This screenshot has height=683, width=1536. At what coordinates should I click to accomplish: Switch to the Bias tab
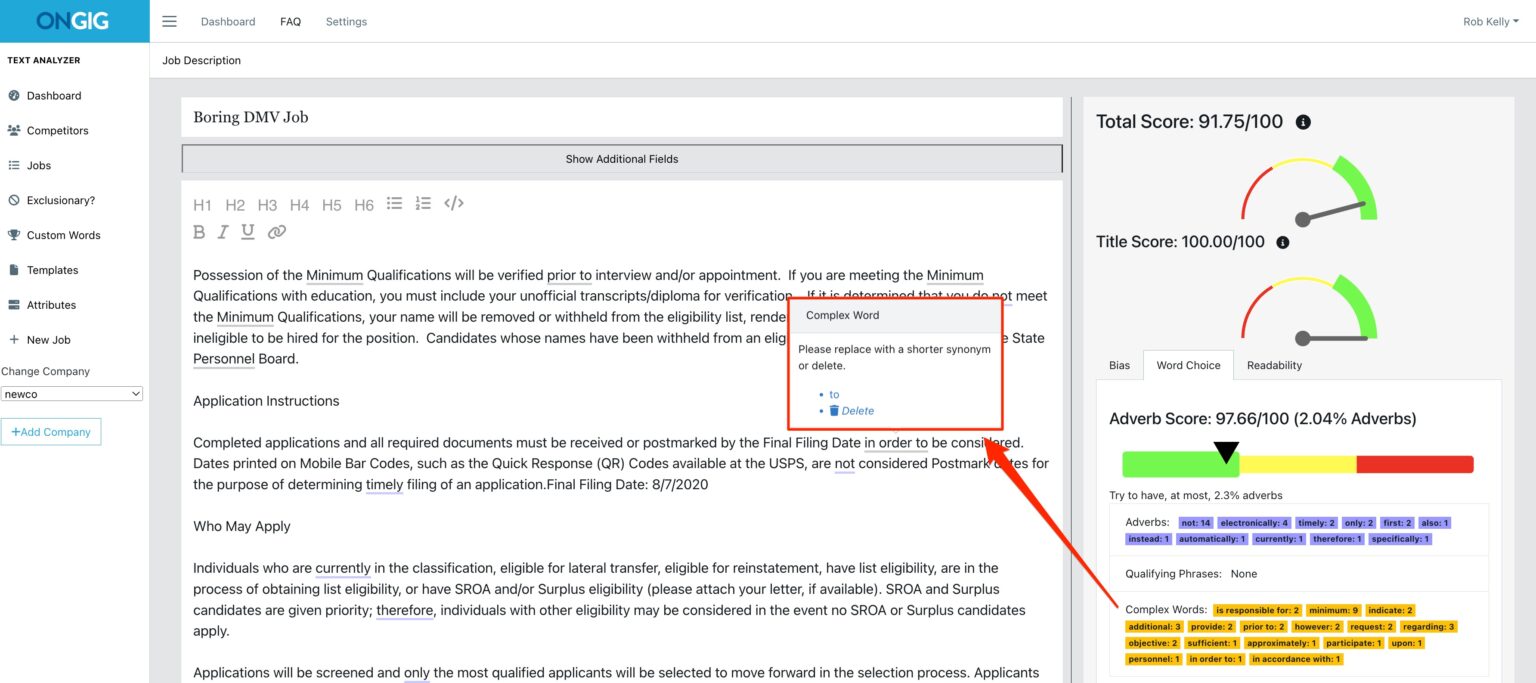(1119, 365)
